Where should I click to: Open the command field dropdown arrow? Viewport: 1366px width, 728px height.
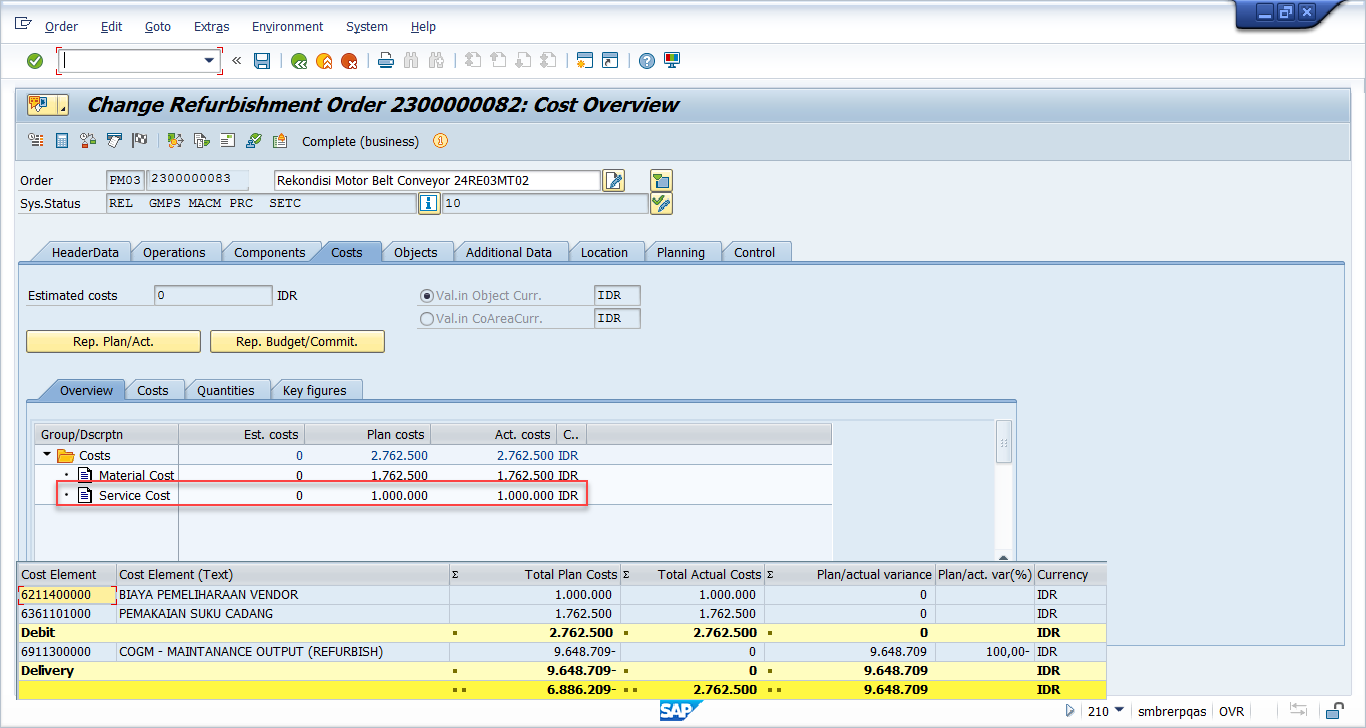[x=210, y=61]
